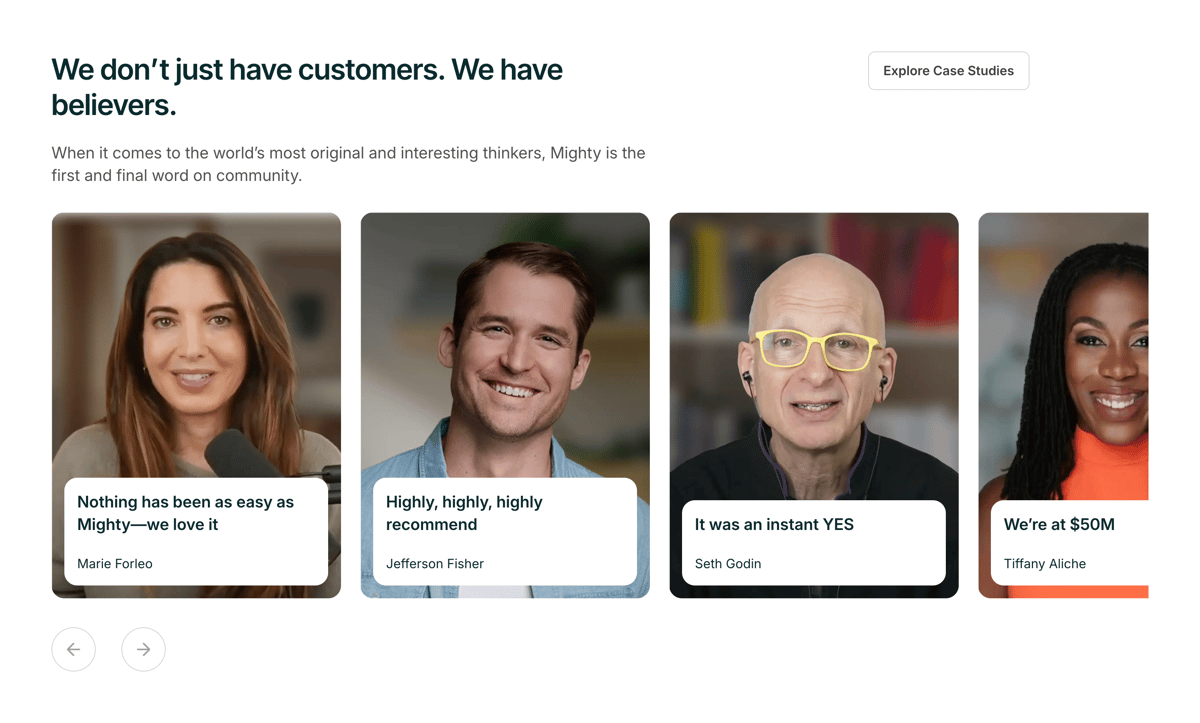
Task: Advance the testimonials with the arrow icon
Action: tap(143, 649)
